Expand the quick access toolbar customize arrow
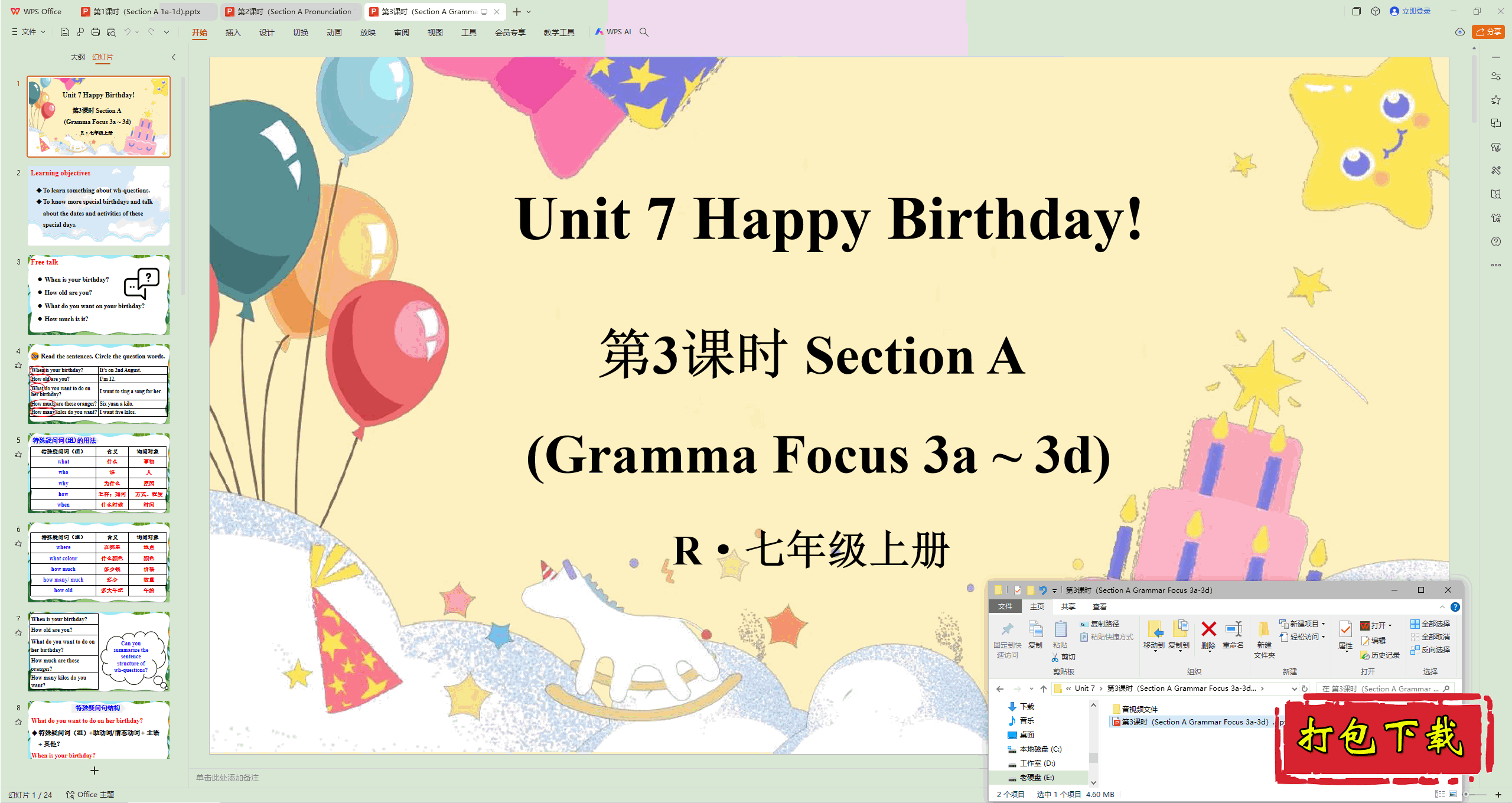Viewport: 1512px width, 803px height. pos(167,32)
